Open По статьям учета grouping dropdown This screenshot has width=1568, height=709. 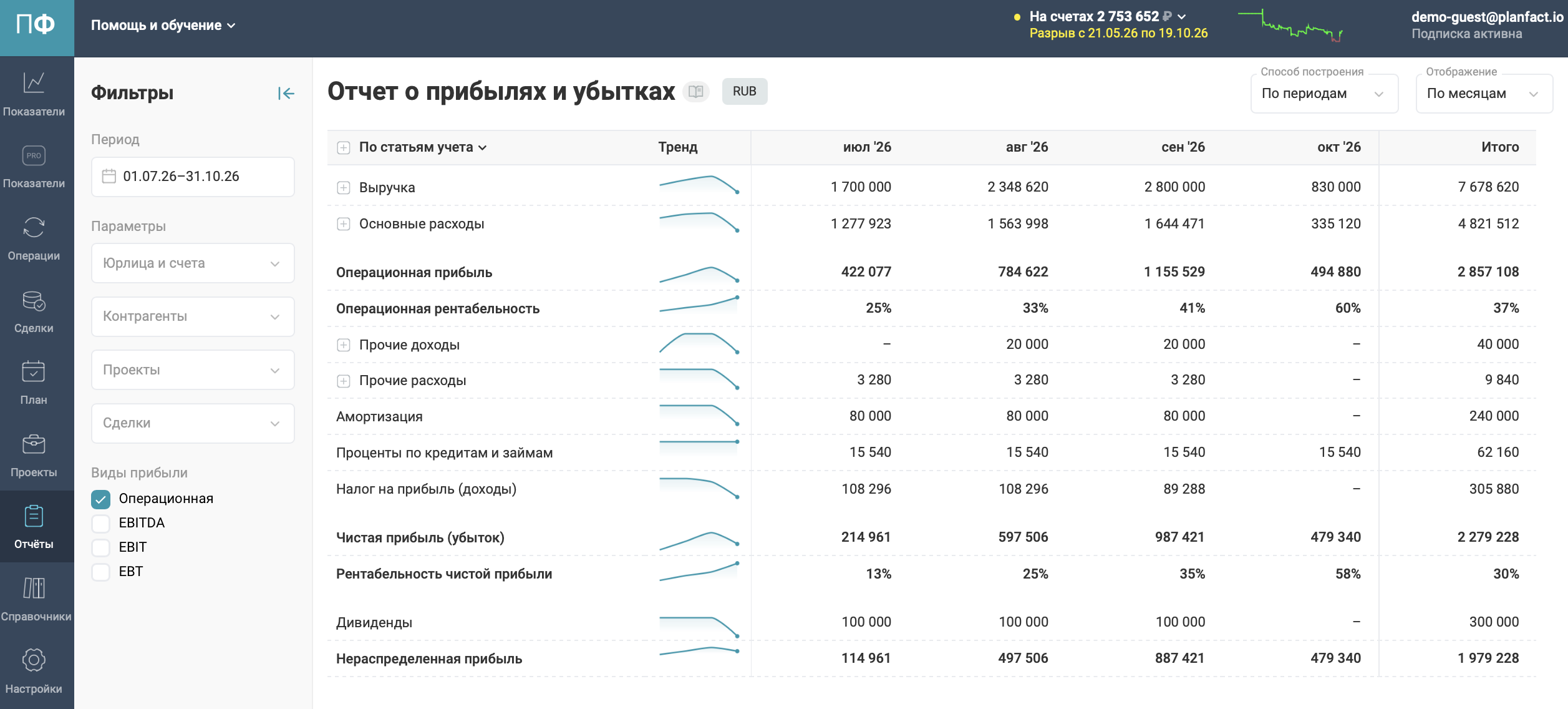423,147
